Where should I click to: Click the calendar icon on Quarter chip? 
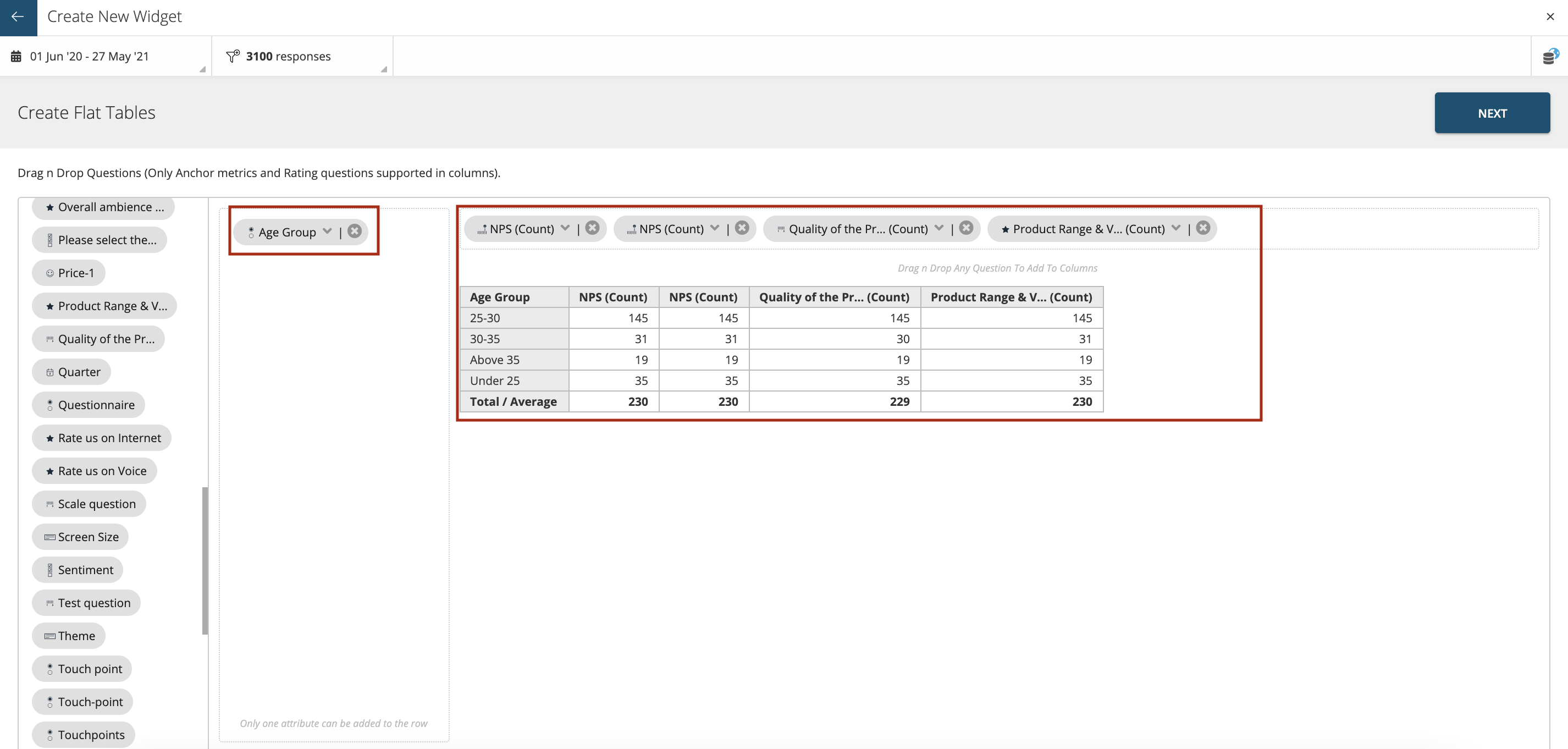[50, 372]
